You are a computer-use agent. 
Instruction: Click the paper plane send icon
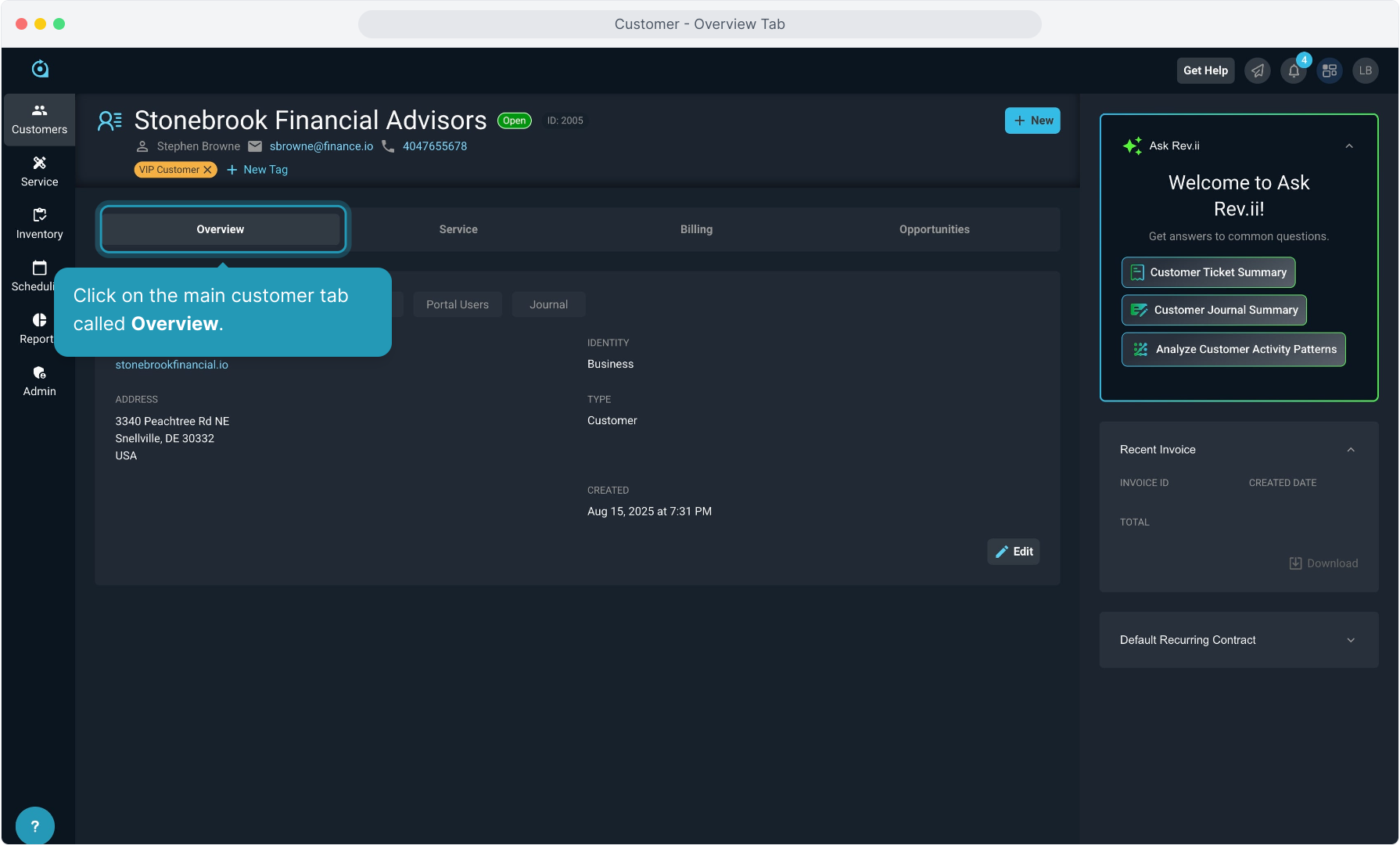(x=1258, y=71)
